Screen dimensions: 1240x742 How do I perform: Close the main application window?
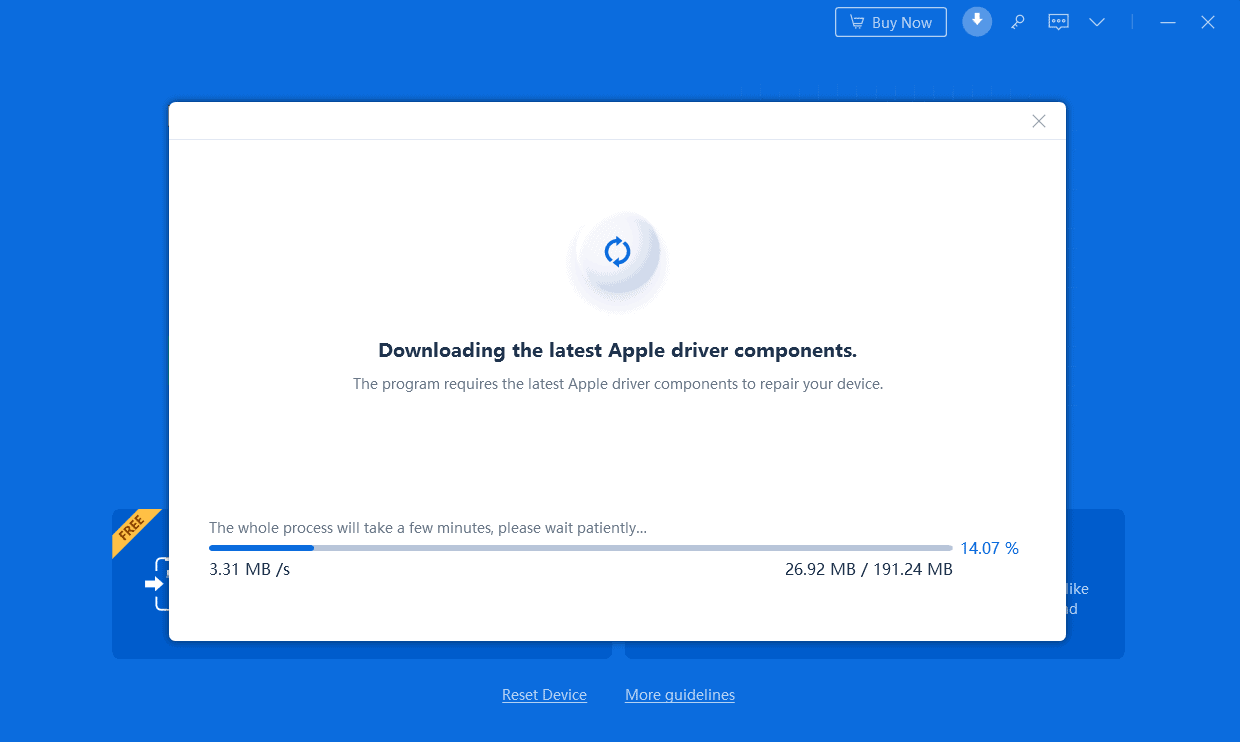point(1208,22)
